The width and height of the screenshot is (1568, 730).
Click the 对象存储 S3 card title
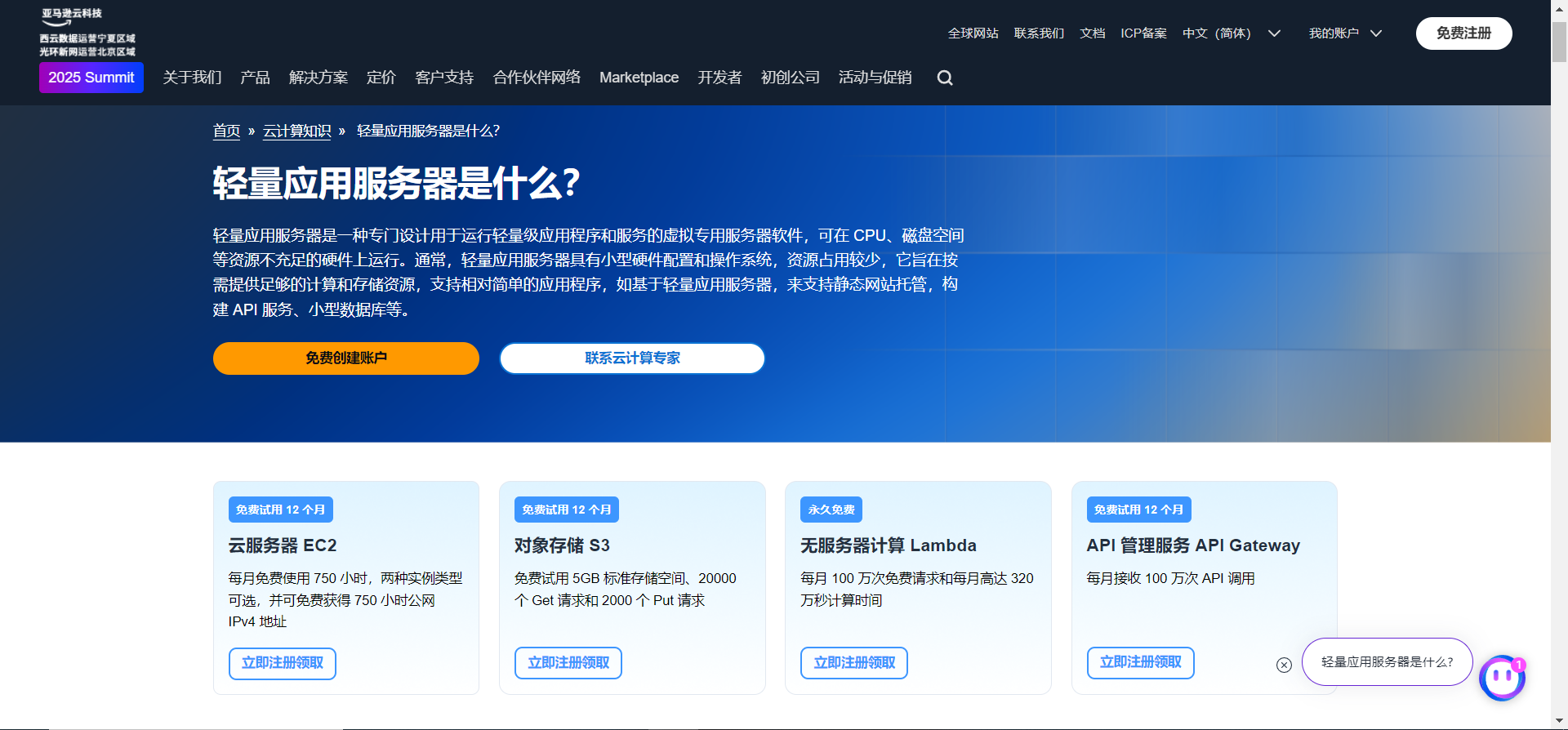point(562,545)
